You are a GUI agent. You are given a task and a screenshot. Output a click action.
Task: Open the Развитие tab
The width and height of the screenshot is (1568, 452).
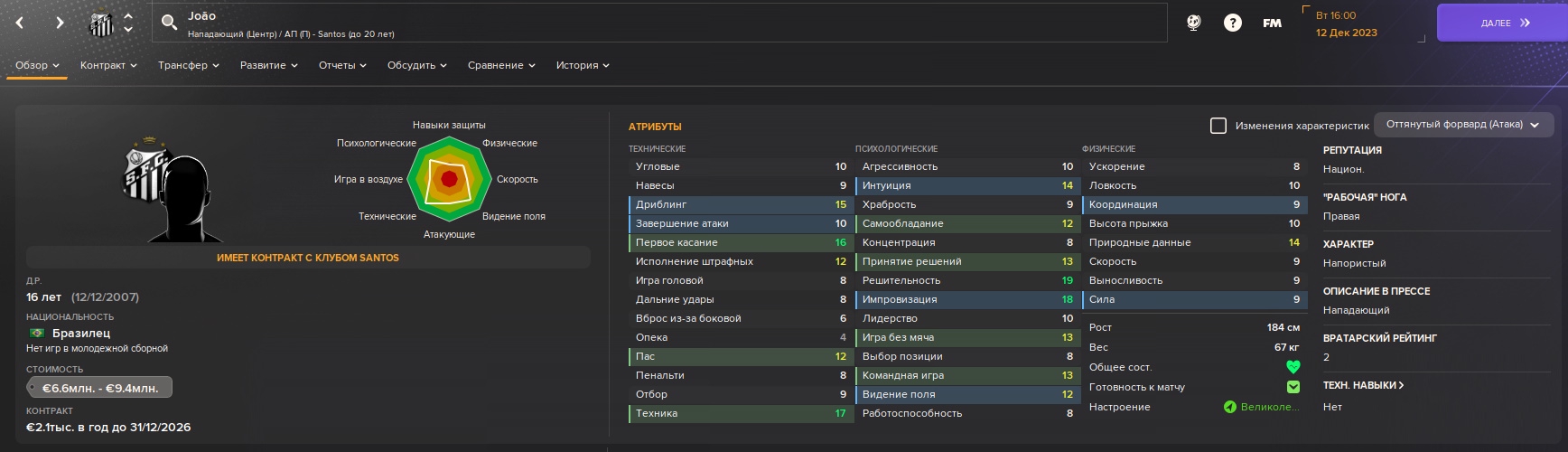tap(268, 65)
